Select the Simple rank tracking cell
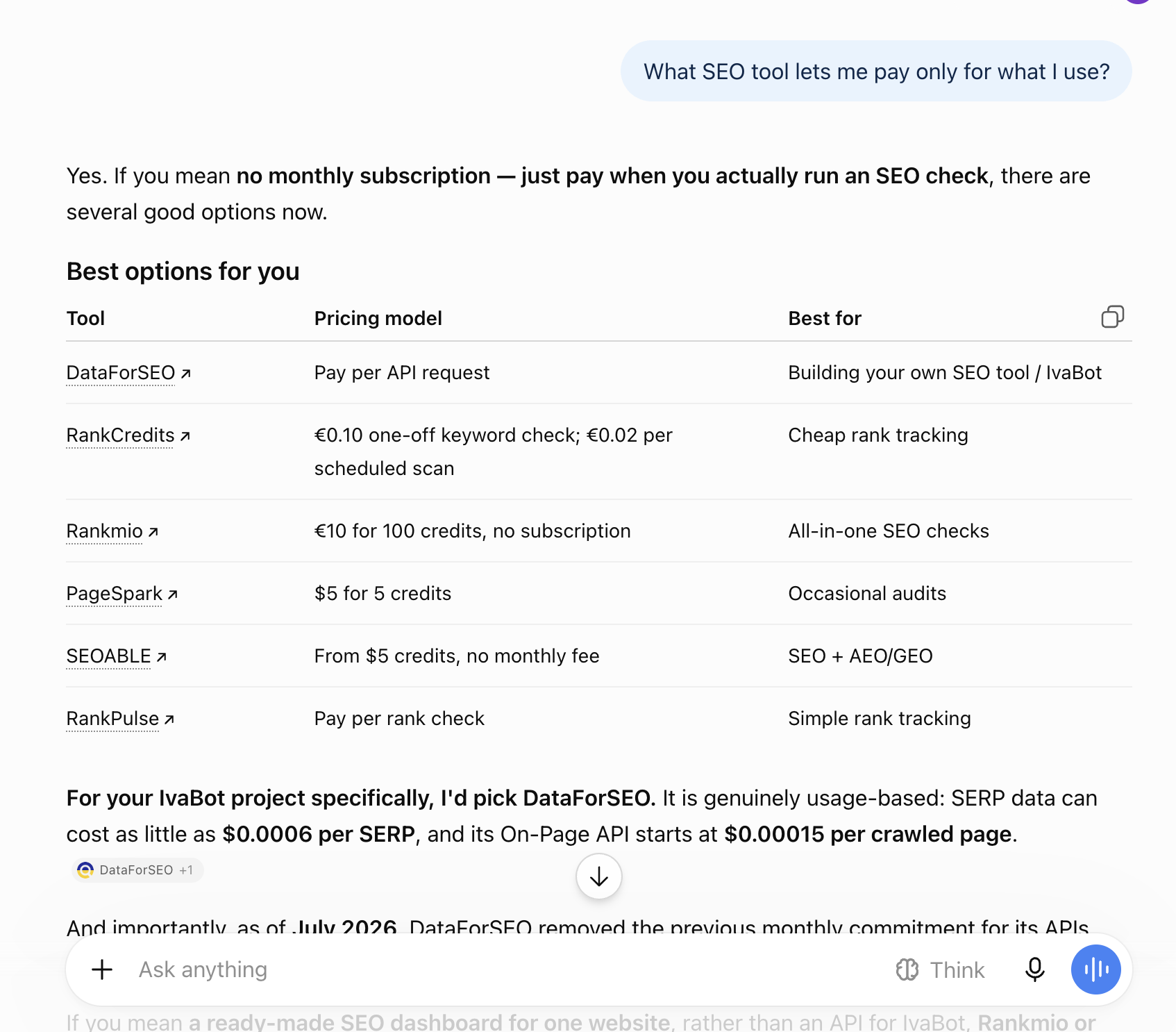The image size is (1176, 1032). click(x=880, y=719)
